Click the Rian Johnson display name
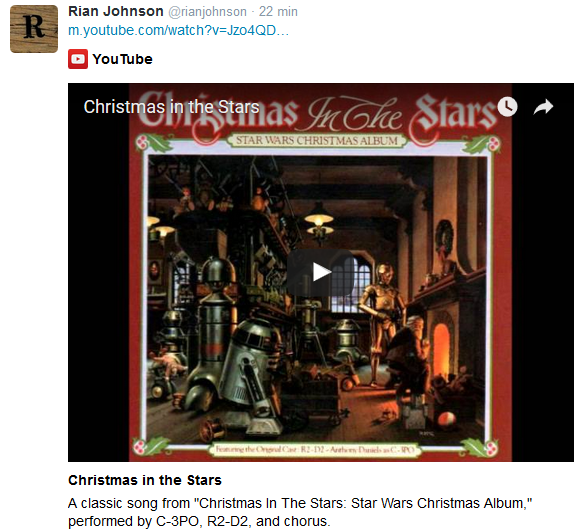 [x=116, y=11]
